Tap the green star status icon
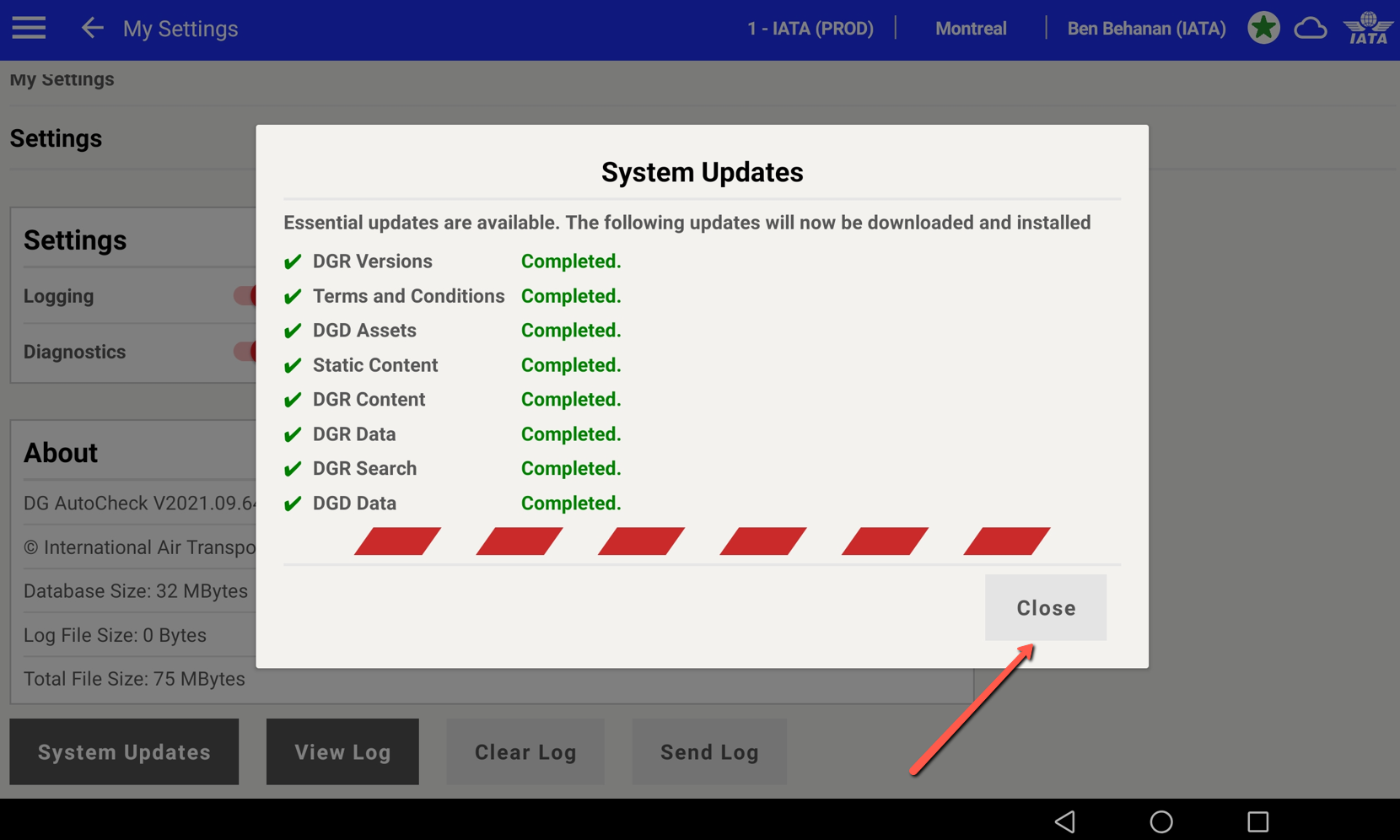 (1263, 28)
